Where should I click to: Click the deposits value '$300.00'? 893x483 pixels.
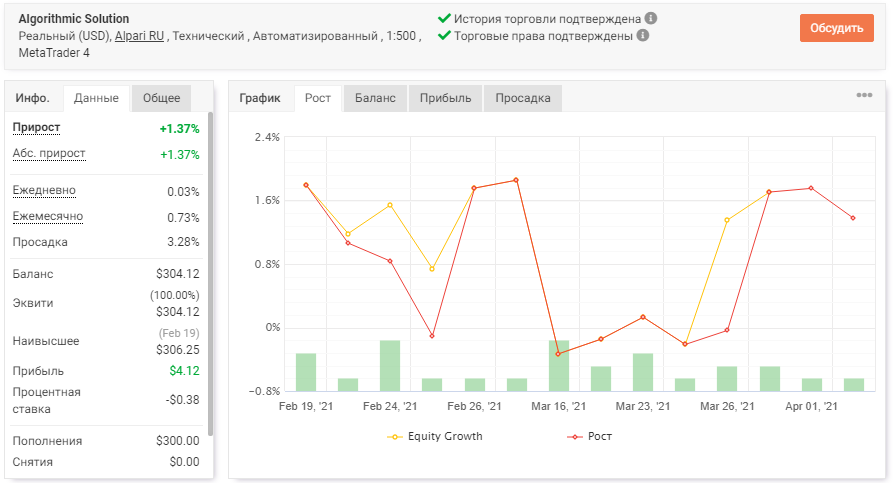[x=178, y=441]
